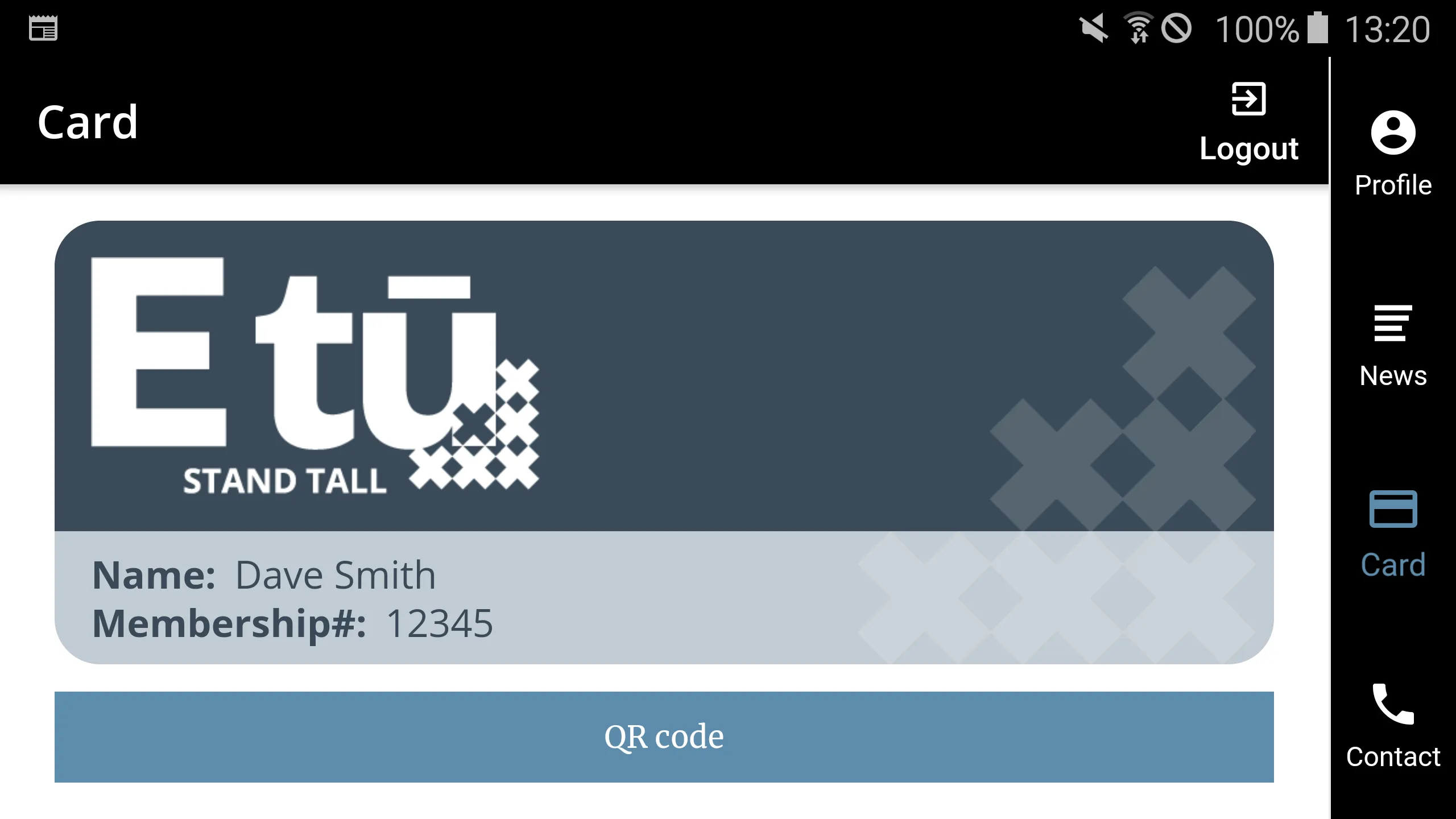This screenshot has height=819, width=1456.
Task: Click the Logout icon button
Action: click(x=1249, y=97)
